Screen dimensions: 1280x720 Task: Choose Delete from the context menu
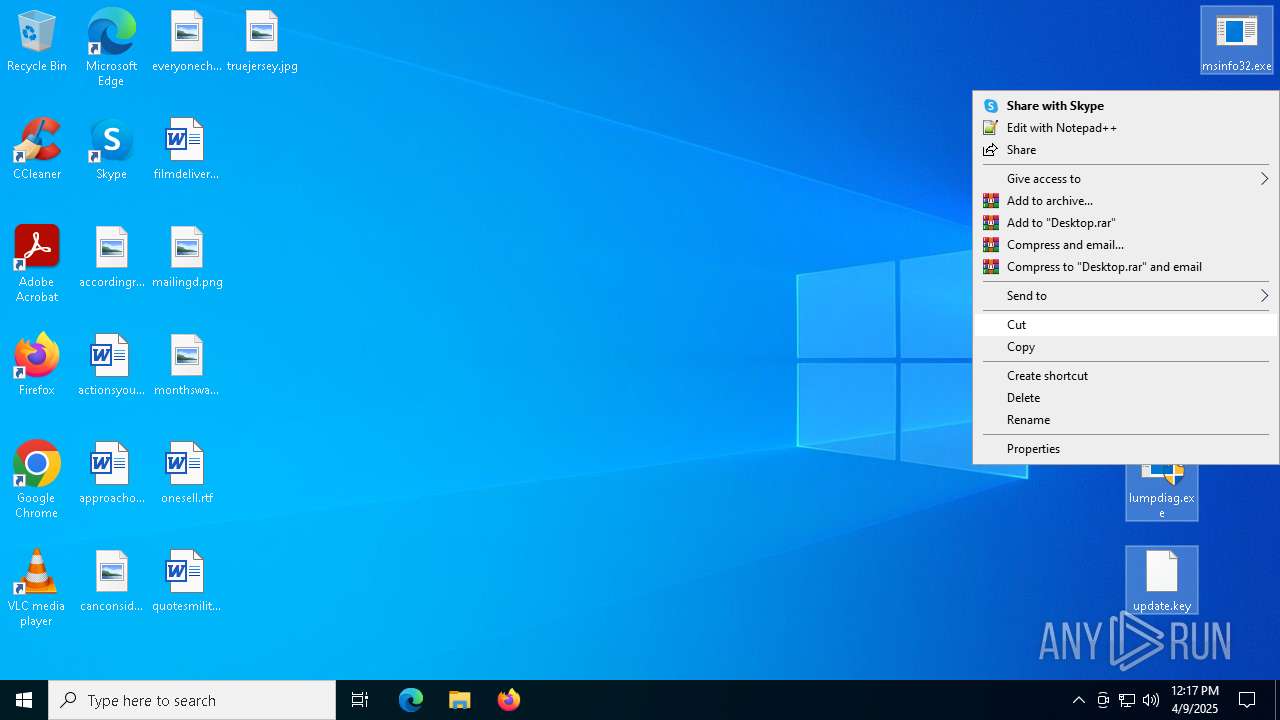click(1125, 398)
